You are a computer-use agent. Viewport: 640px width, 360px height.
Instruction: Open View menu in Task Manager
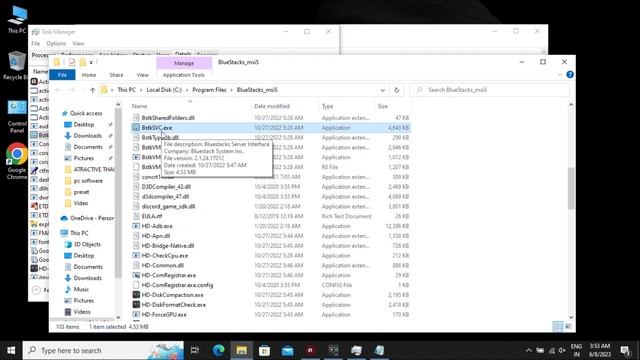pyautogui.click(x=78, y=43)
